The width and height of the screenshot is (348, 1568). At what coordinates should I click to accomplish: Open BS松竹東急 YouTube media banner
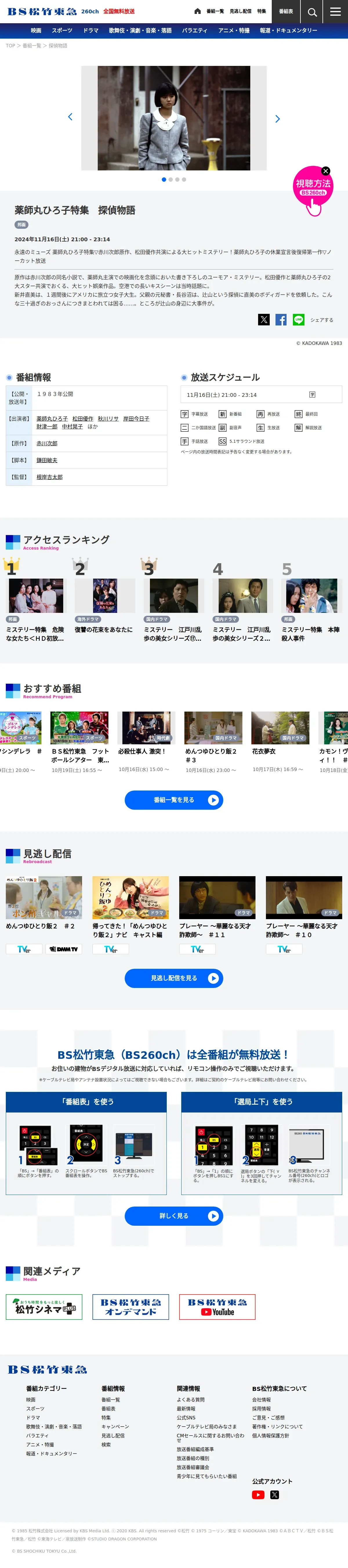click(x=217, y=1307)
